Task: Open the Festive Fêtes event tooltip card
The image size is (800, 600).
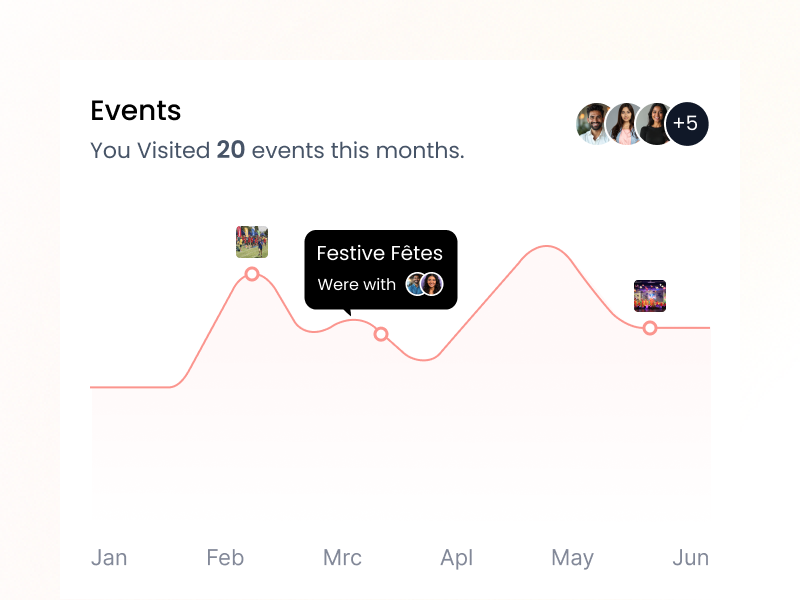Action: [380, 268]
